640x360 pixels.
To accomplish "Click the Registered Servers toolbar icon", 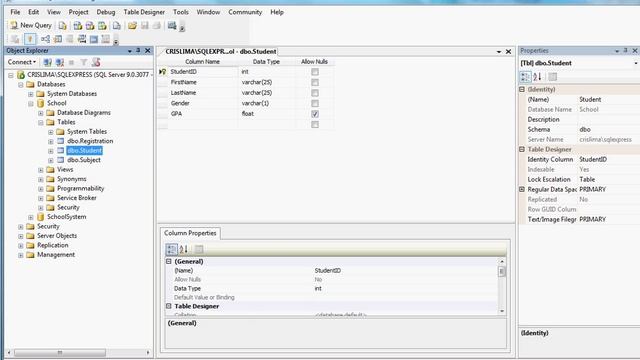I will [x=172, y=26].
